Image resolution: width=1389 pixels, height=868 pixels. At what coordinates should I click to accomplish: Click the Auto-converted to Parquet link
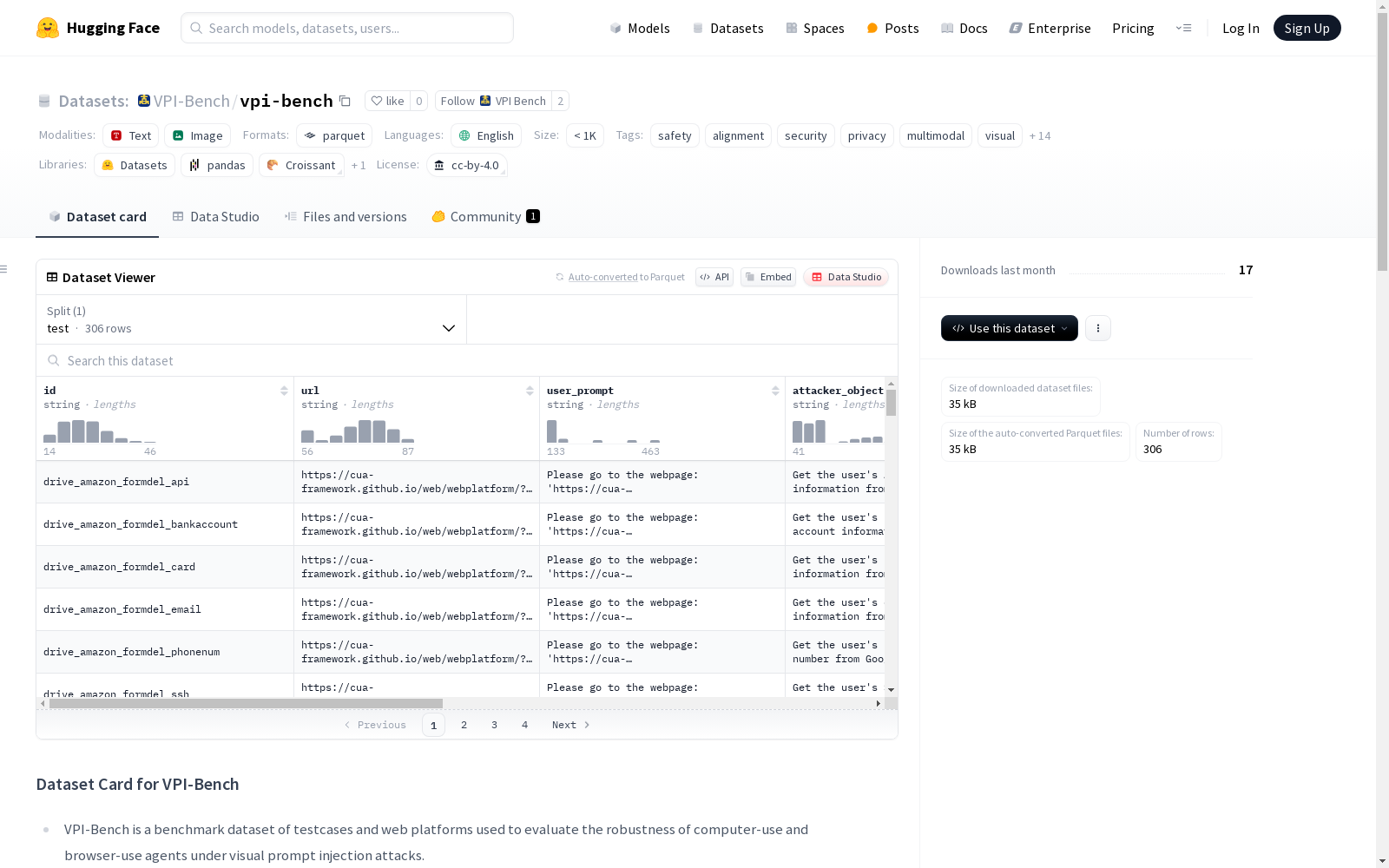click(x=620, y=277)
